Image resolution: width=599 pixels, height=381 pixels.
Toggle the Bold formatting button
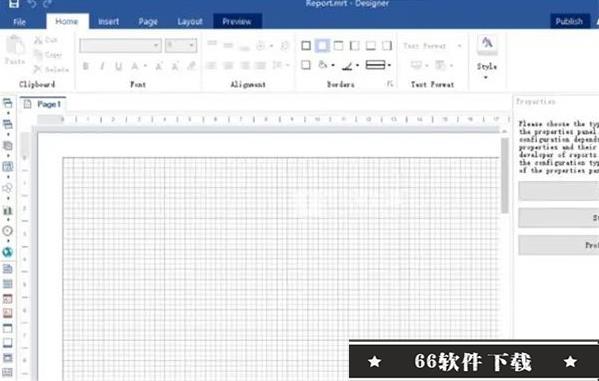(x=86, y=66)
